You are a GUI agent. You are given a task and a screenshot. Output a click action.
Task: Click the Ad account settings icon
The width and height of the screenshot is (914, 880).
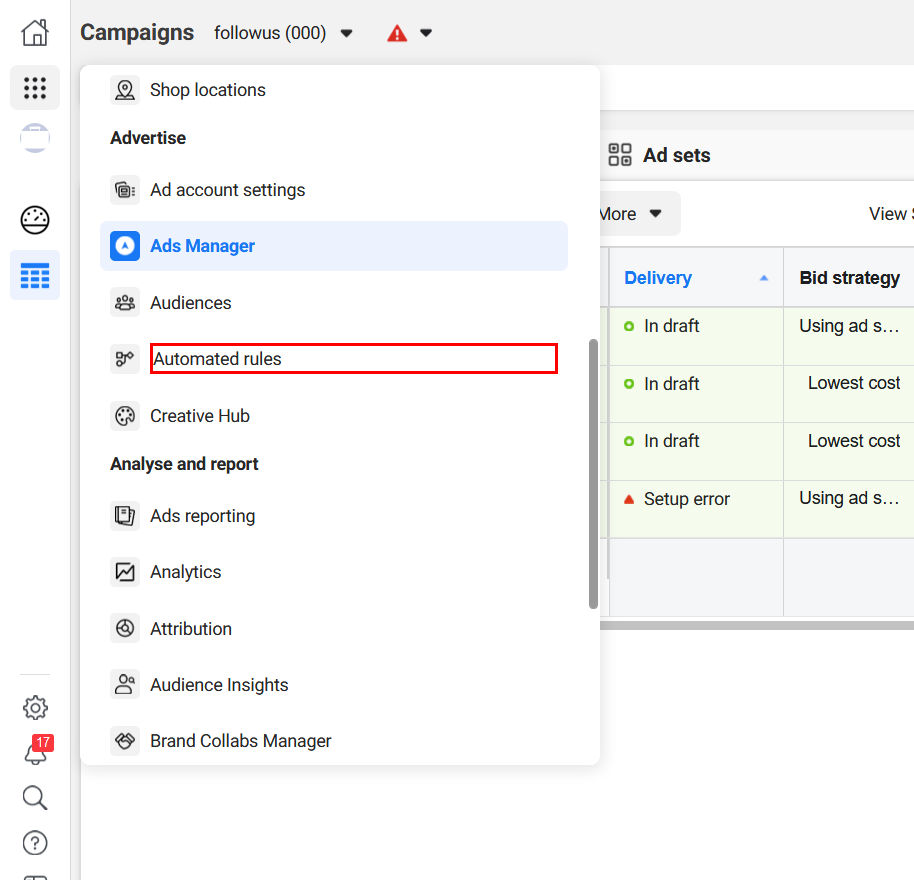tap(125, 190)
